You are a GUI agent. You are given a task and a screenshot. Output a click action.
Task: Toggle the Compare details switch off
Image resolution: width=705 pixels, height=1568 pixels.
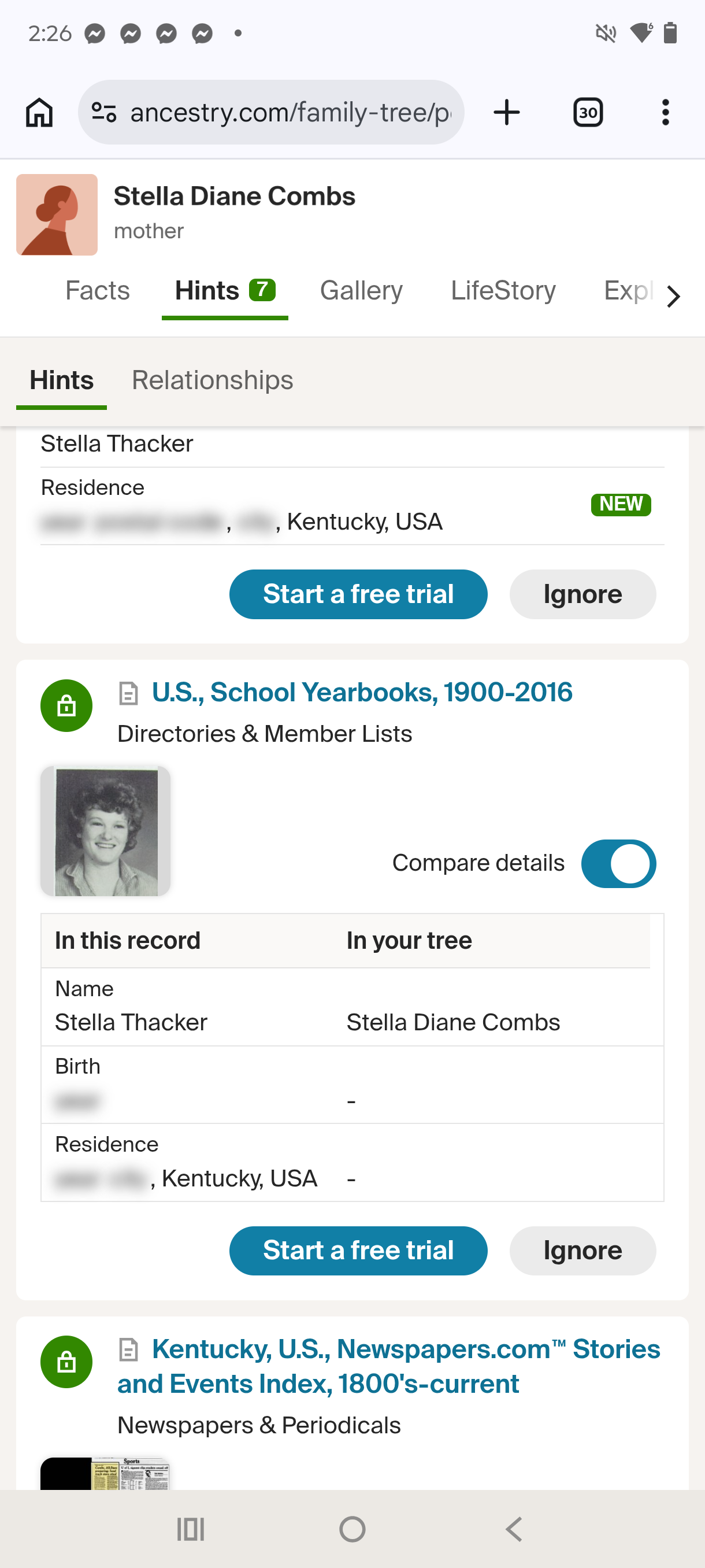[x=618, y=863]
